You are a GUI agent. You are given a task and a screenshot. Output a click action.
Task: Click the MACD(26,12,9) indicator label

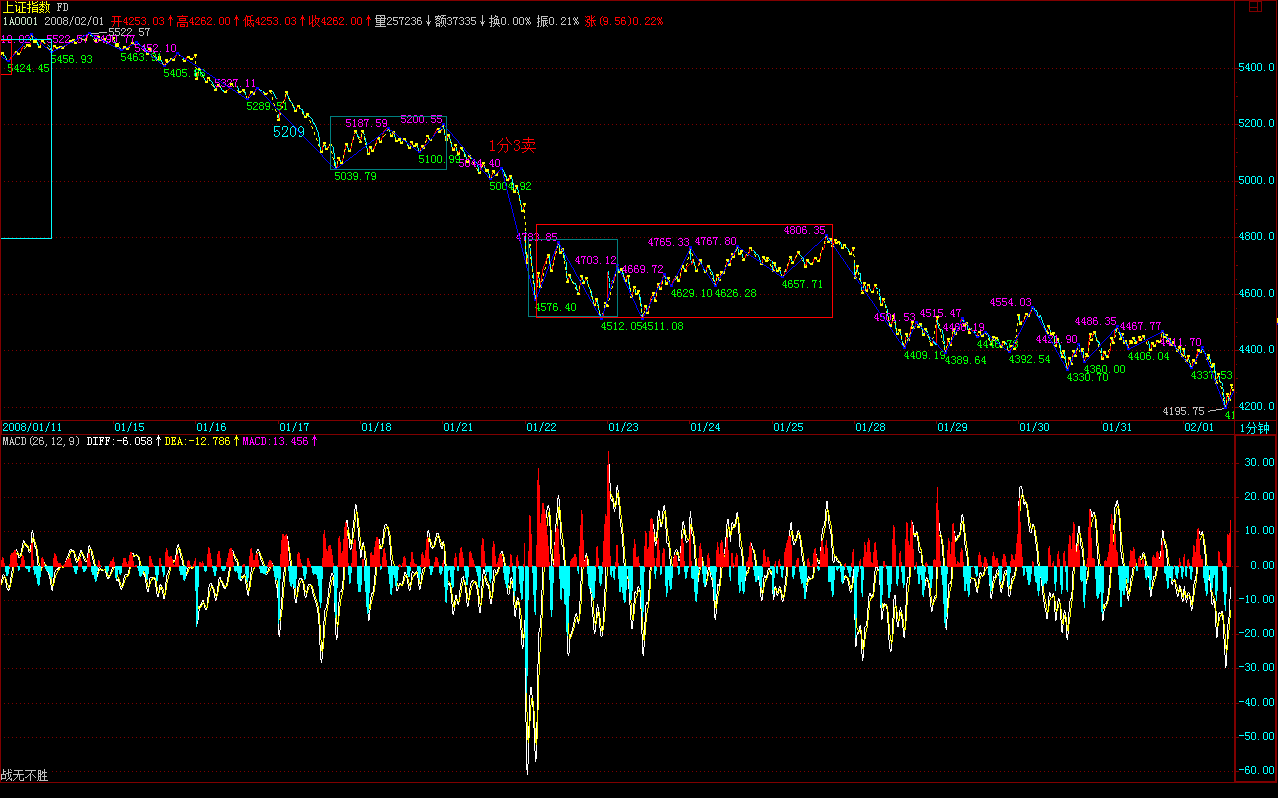(41, 441)
